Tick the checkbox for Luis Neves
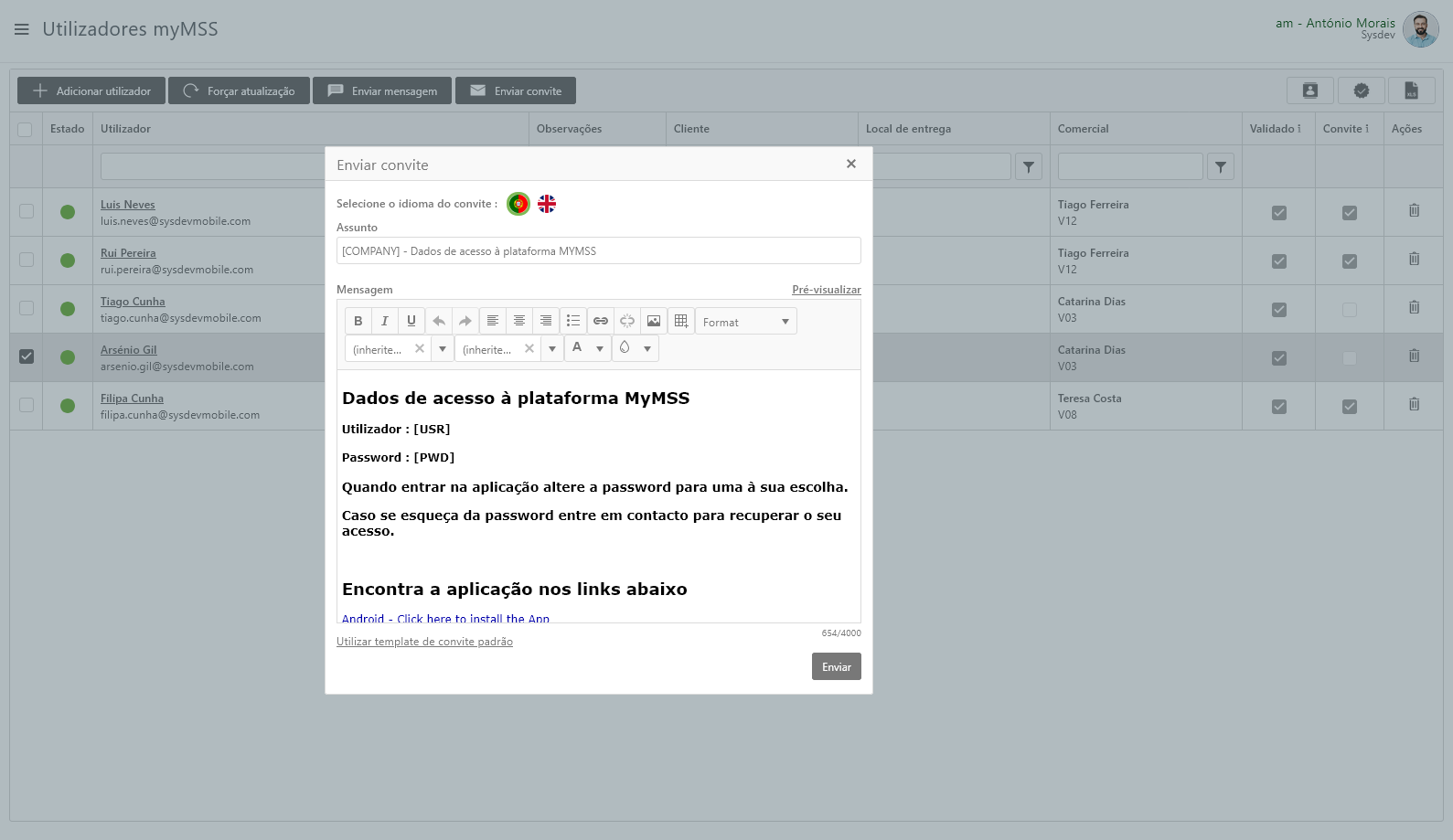This screenshot has height=840, width=1453. [x=27, y=211]
